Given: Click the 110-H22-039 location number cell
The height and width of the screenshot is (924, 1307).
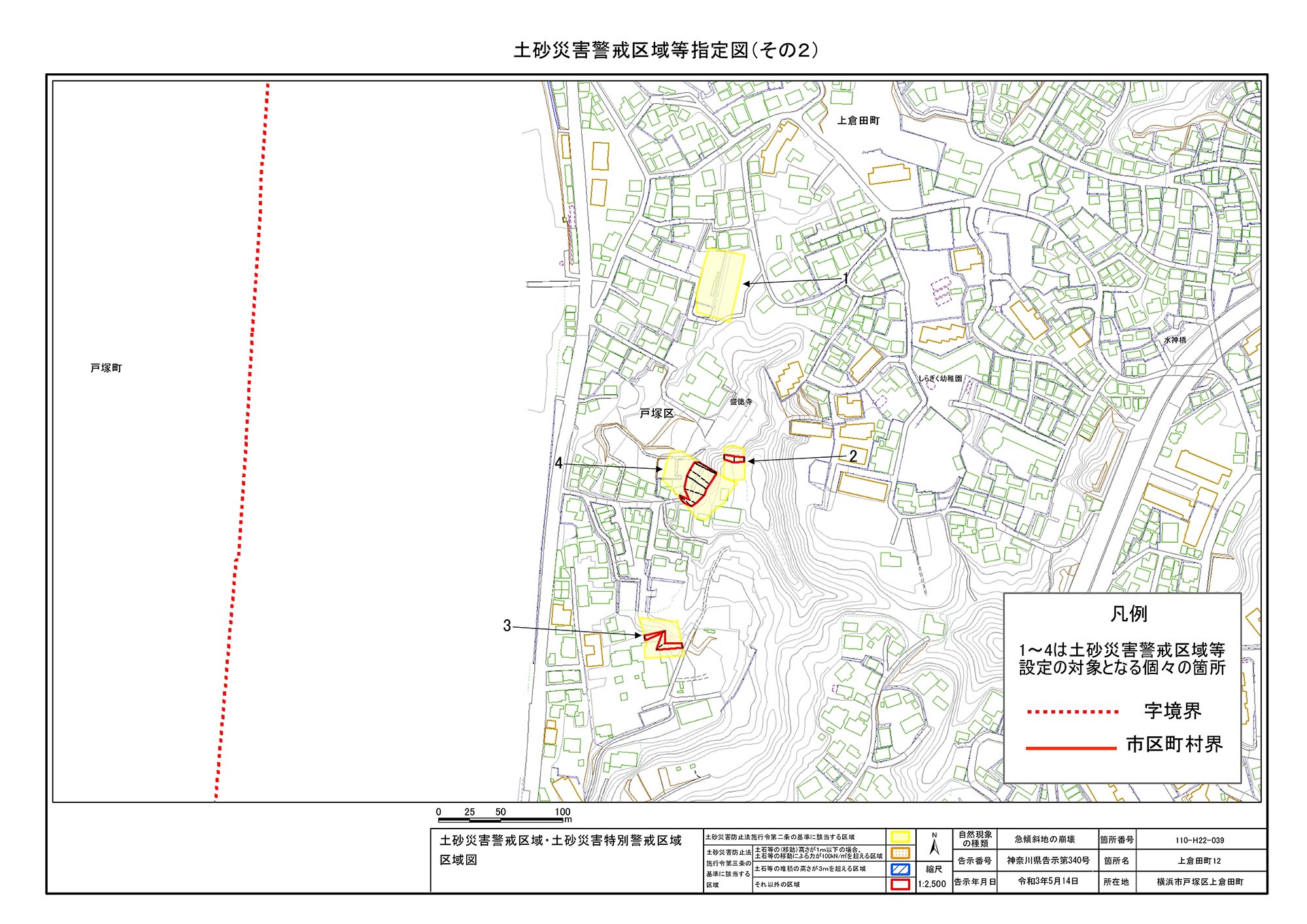Looking at the screenshot, I should click(x=1199, y=840).
